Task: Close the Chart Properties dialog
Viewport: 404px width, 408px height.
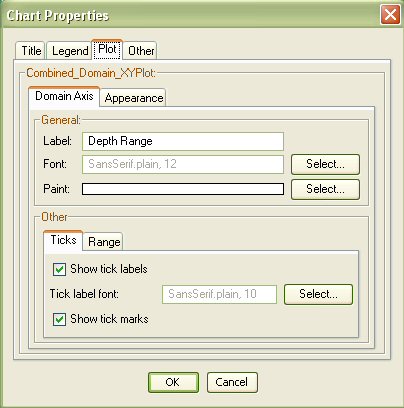Action: pyautogui.click(x=390, y=15)
